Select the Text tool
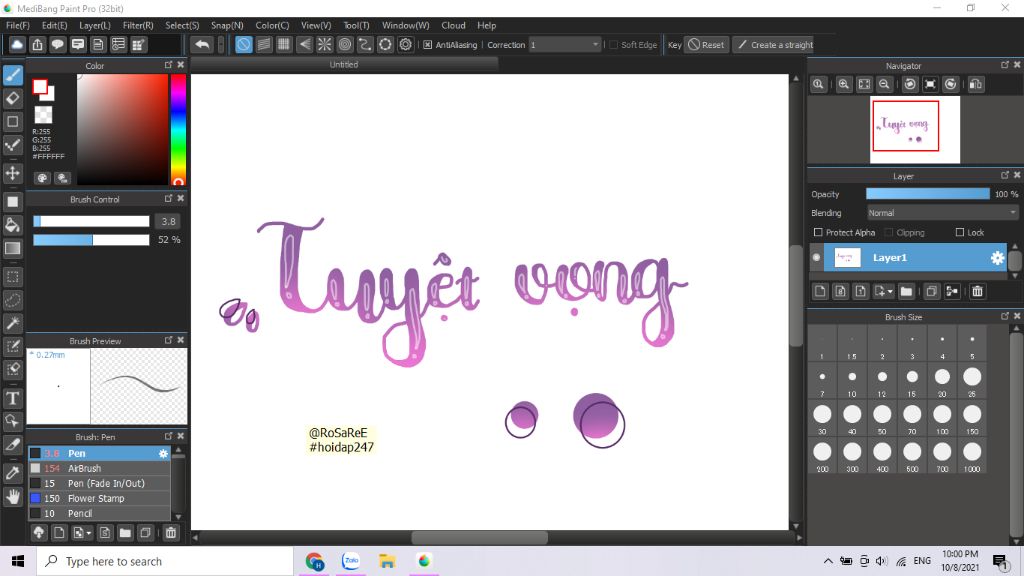This screenshot has height=576, width=1024. [12, 398]
